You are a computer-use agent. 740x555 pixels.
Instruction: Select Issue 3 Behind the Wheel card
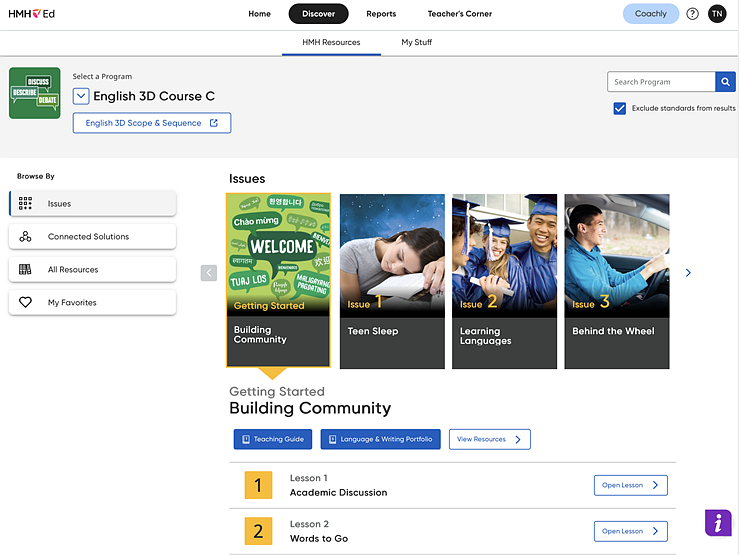point(617,281)
